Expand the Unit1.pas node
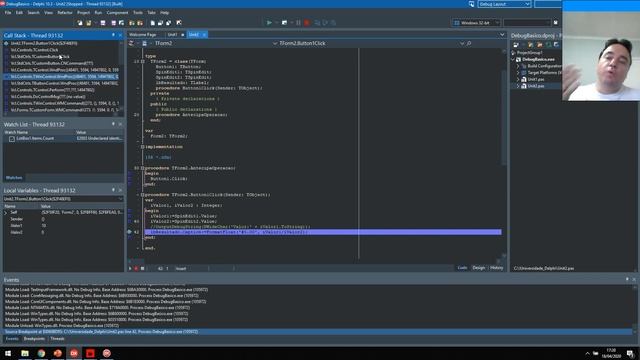 (x=518, y=79)
